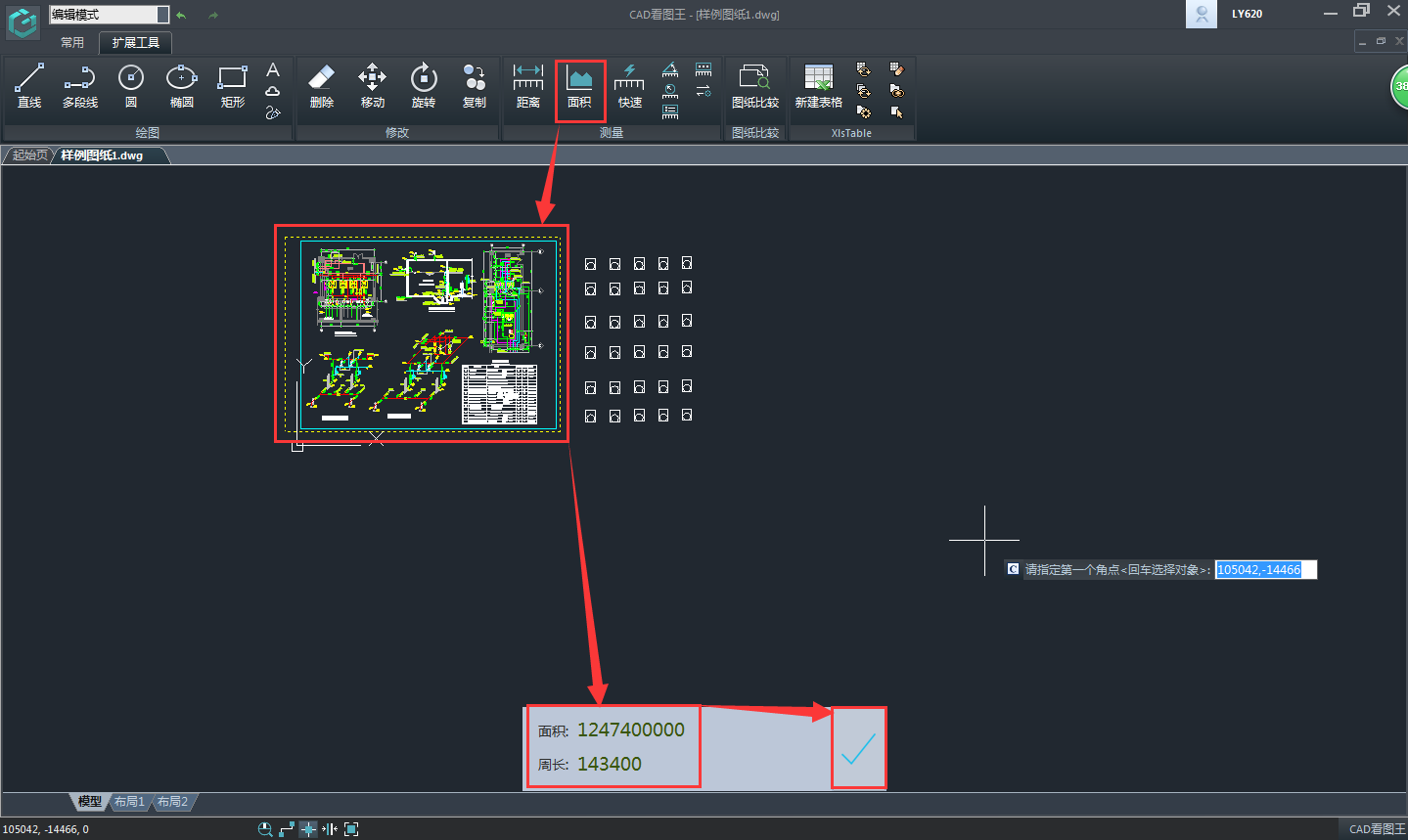1408x840 pixels.
Task: Click the corner coordinate input field
Action: pyautogui.click(x=1265, y=570)
